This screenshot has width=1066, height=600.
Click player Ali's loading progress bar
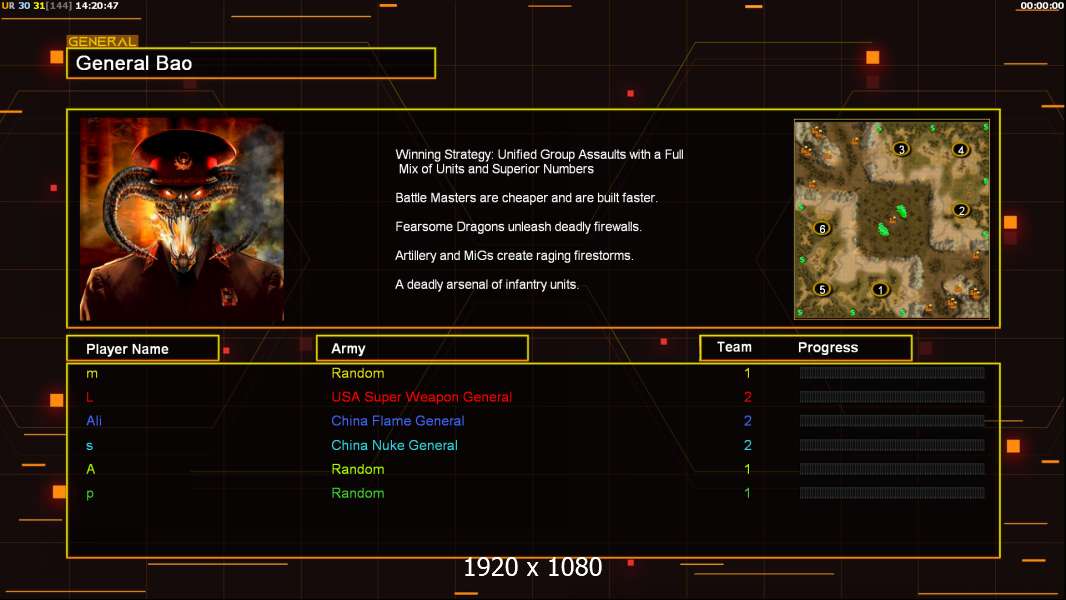click(892, 421)
